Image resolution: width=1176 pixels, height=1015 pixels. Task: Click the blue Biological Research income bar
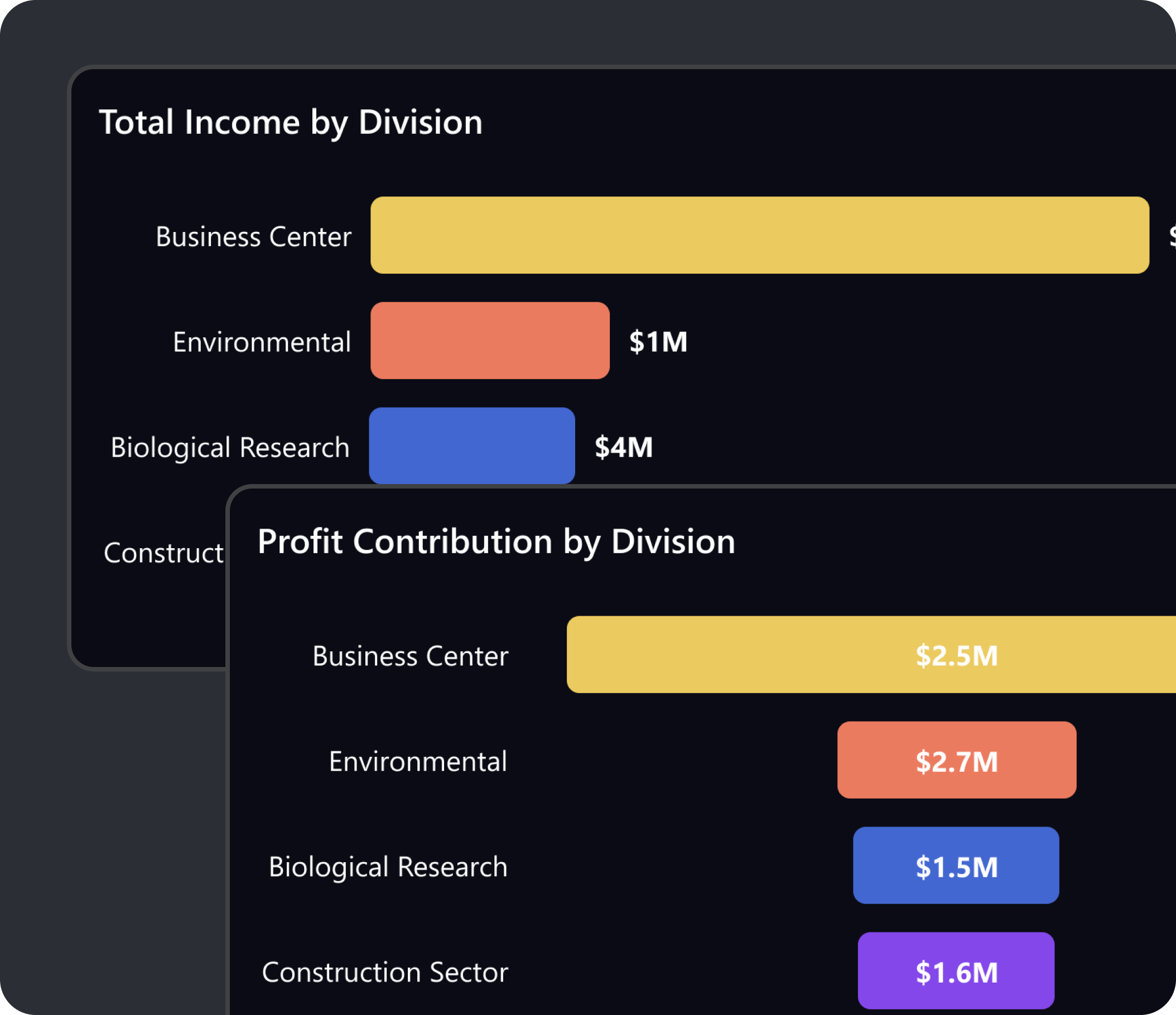coord(471,446)
